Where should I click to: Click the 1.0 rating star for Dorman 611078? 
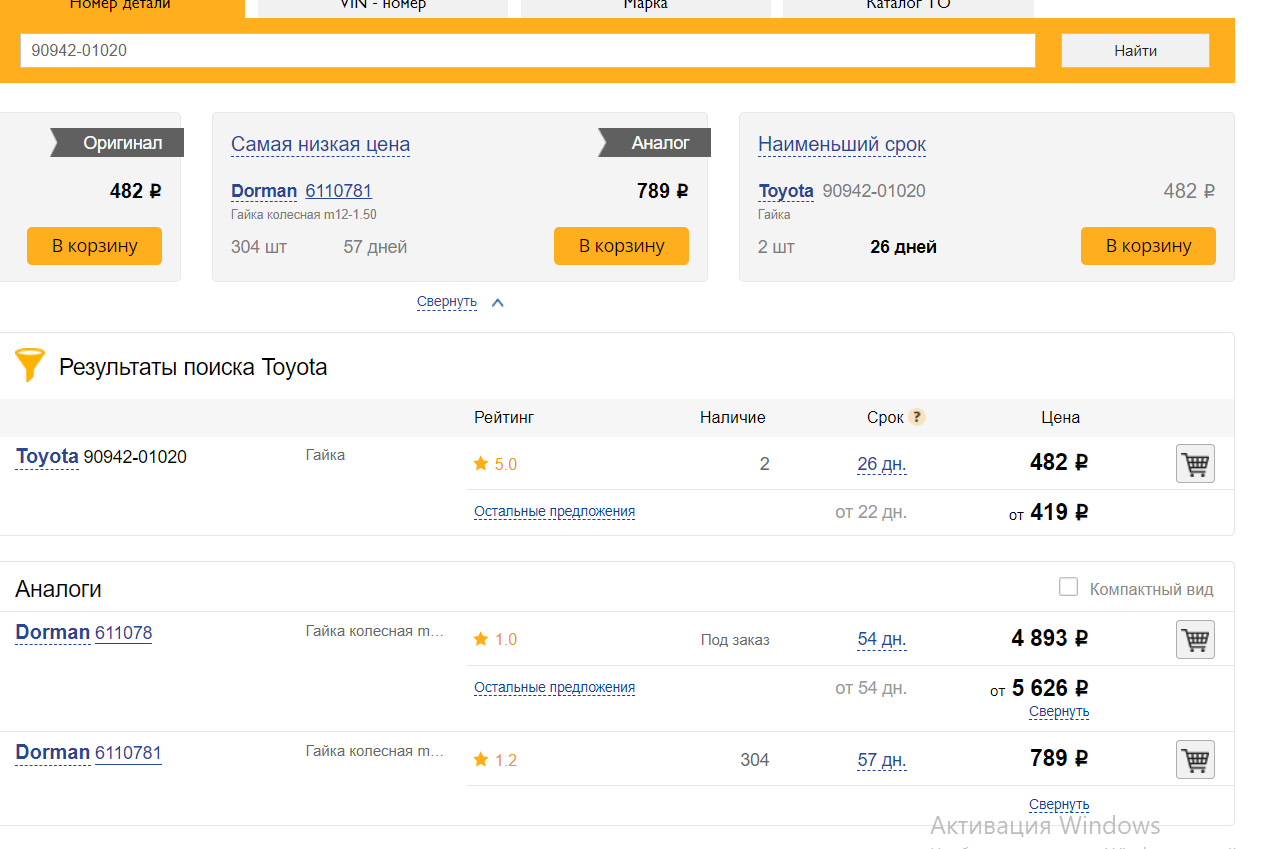click(x=481, y=639)
